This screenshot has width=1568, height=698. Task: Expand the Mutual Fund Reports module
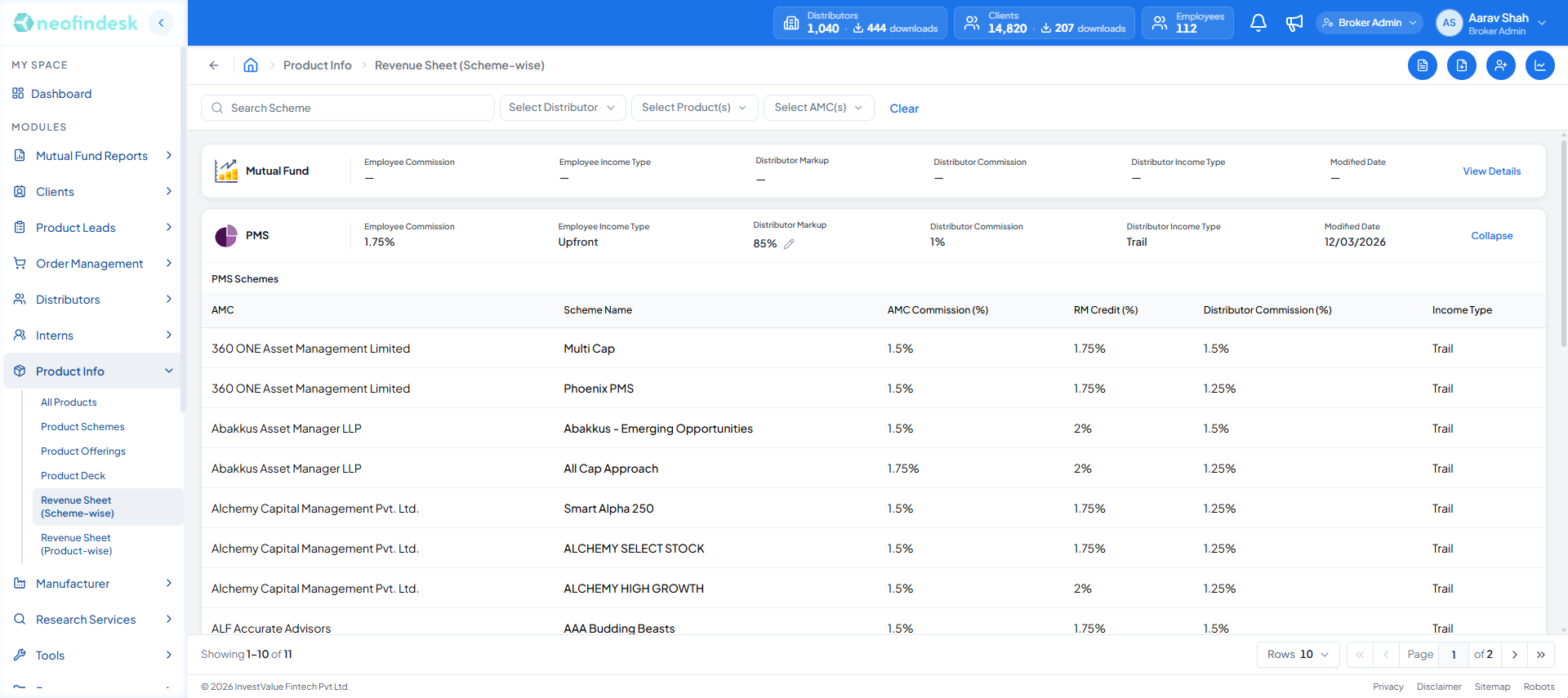(93, 156)
